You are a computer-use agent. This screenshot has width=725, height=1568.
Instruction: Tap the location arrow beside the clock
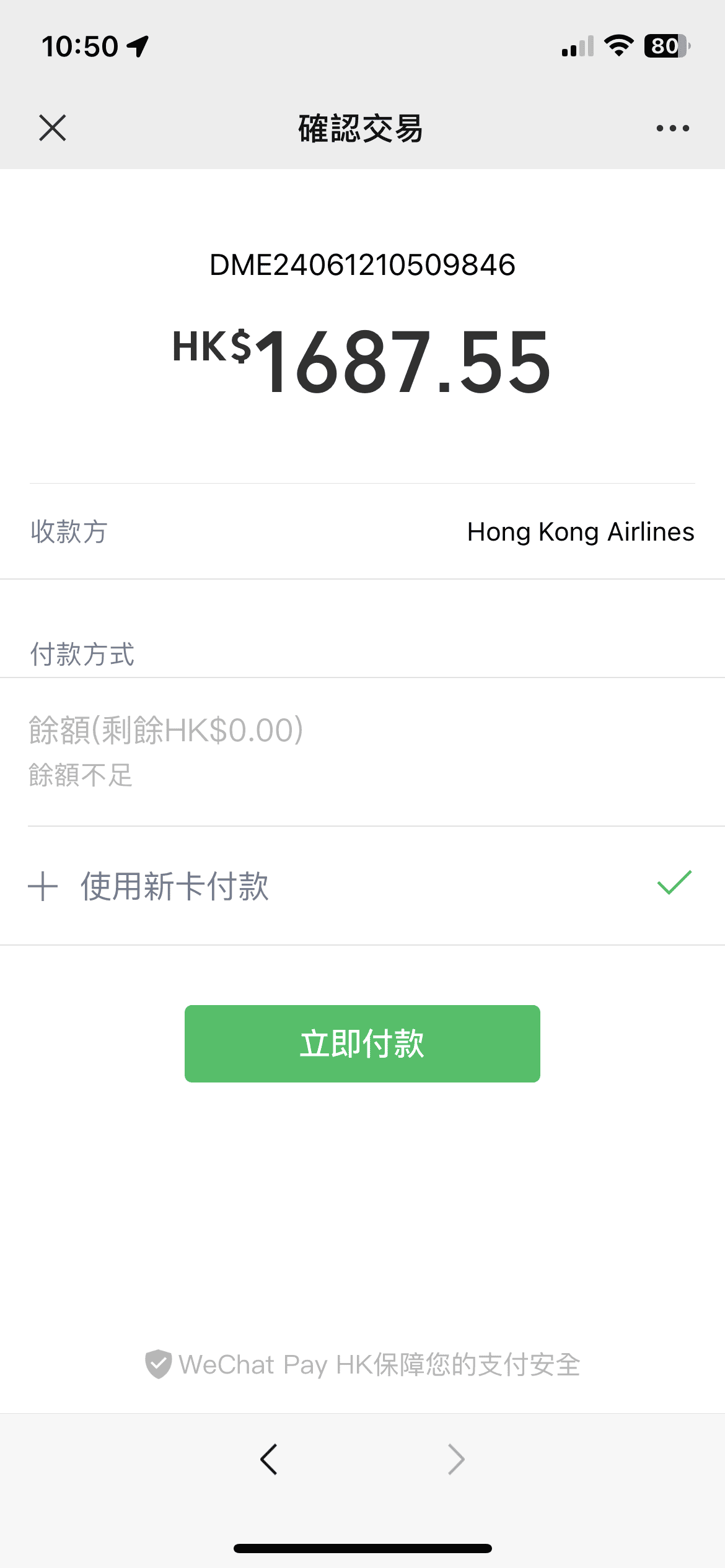click(138, 46)
